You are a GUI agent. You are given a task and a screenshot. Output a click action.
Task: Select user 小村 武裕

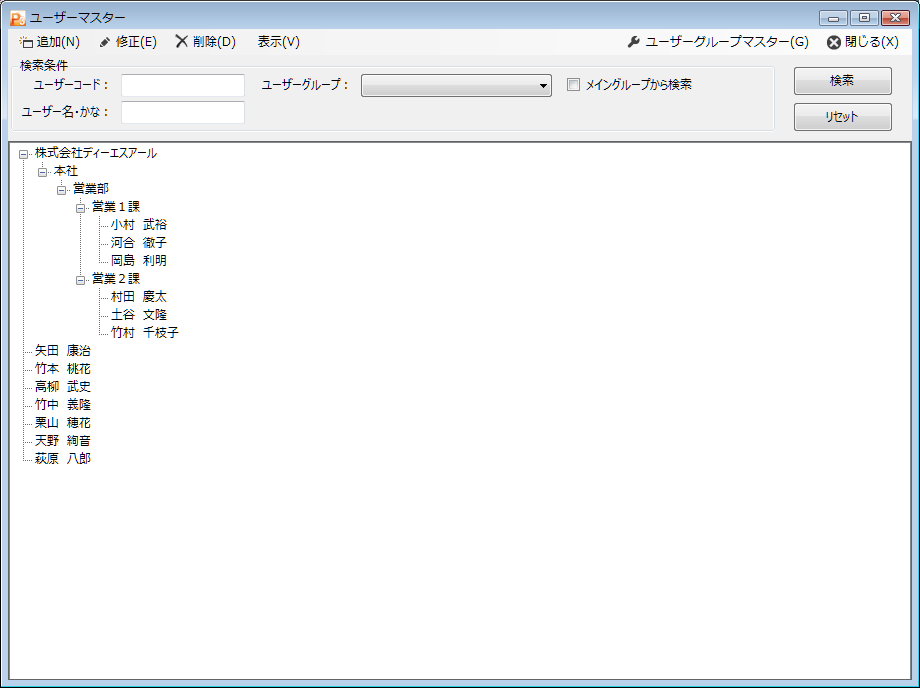click(x=139, y=225)
